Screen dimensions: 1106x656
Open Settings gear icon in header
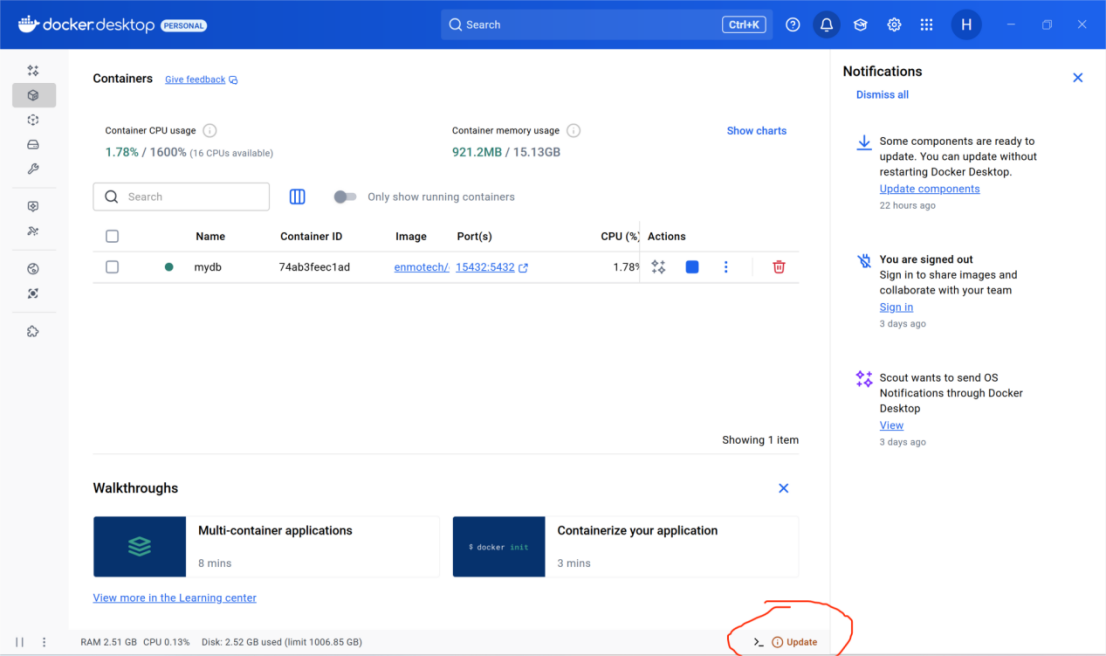click(894, 25)
